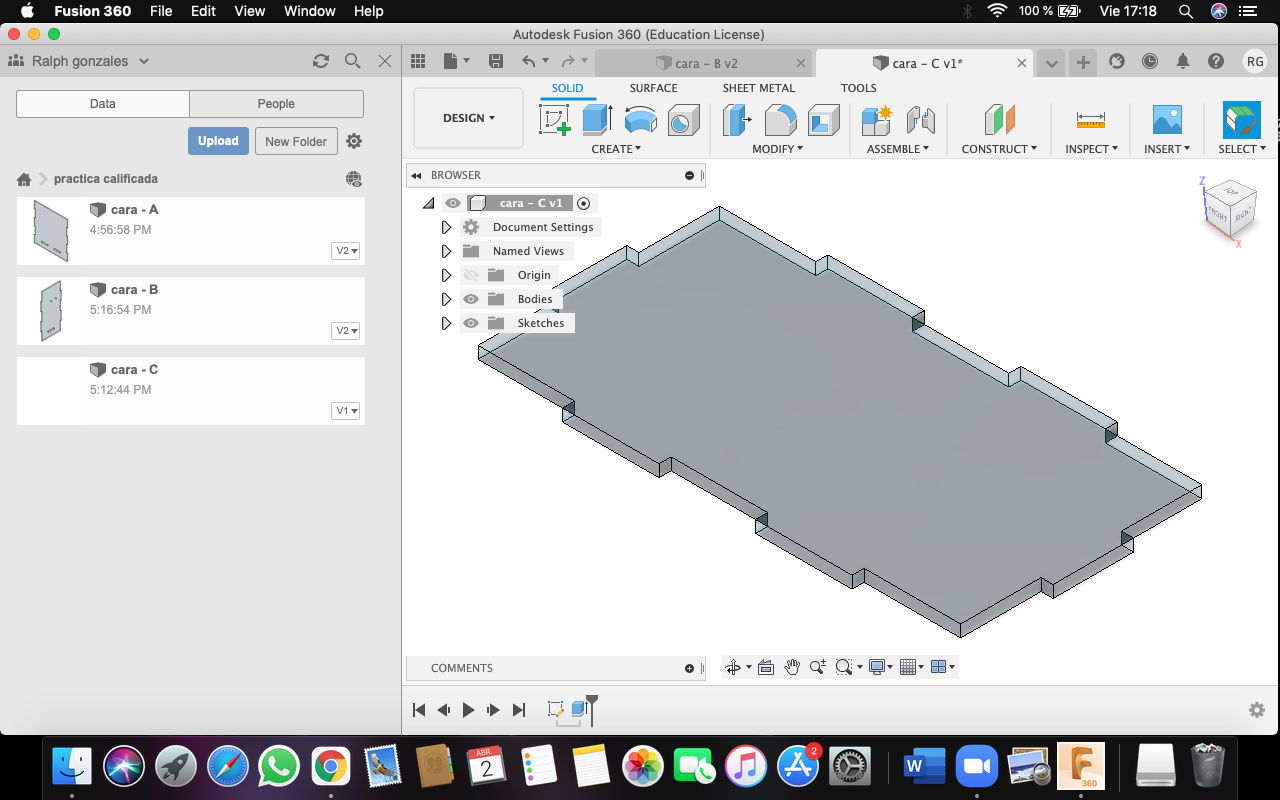Click the Select tool icon

[x=1242, y=120]
